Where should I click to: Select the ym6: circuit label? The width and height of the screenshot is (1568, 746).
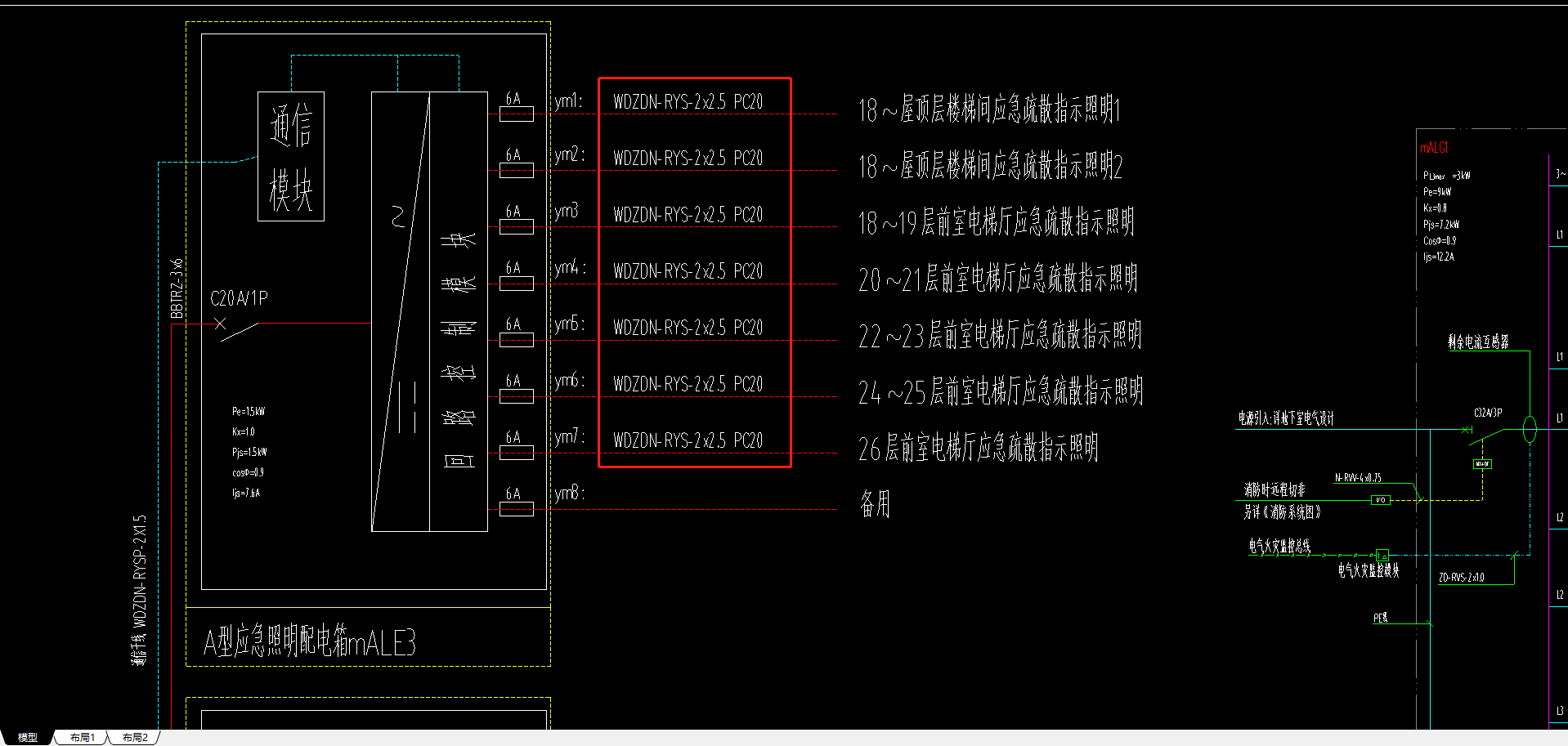click(570, 381)
